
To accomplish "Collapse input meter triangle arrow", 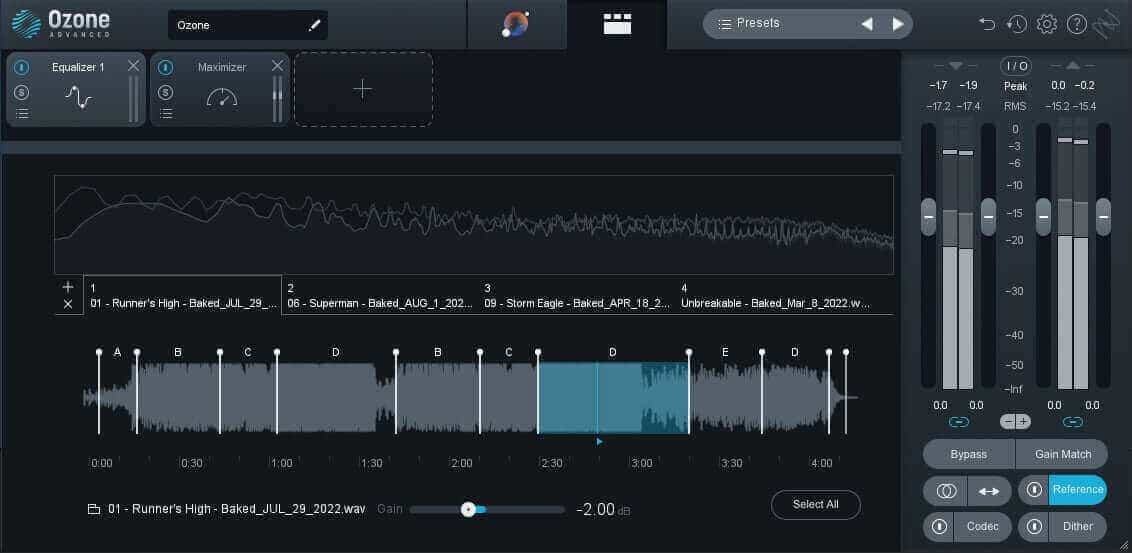I will tap(957, 66).
